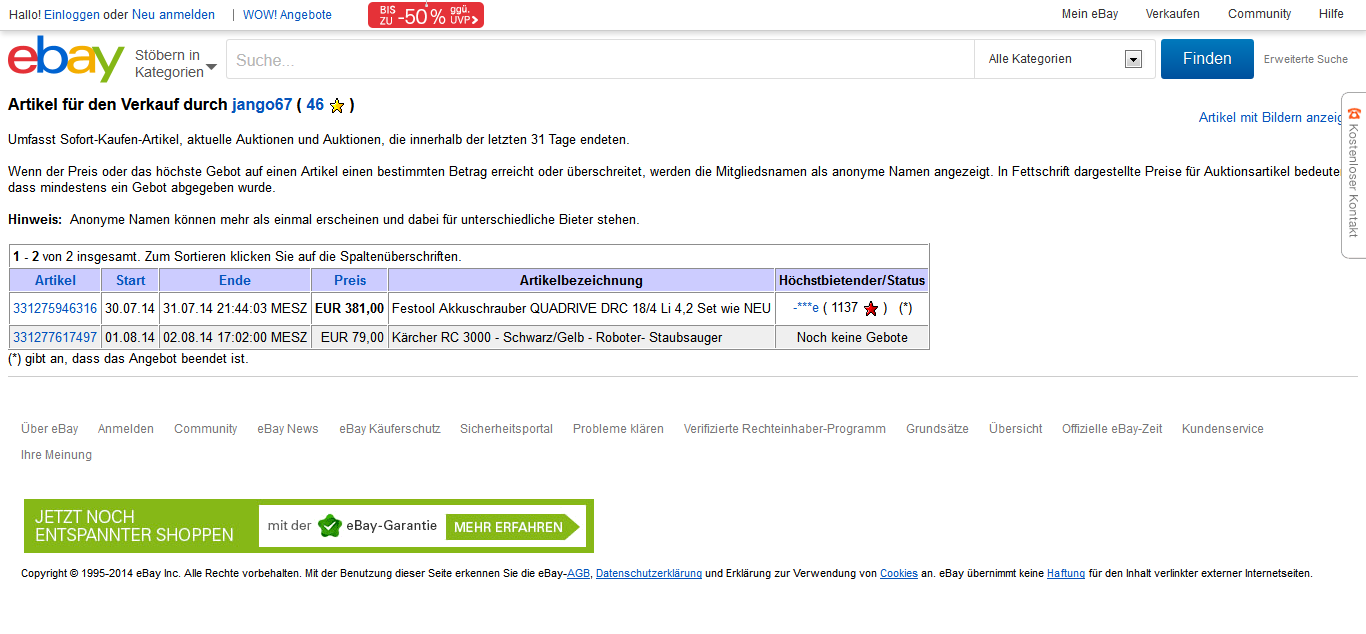Click Artikelbezeichnung column header
The image size is (1366, 634).
[x=581, y=280]
